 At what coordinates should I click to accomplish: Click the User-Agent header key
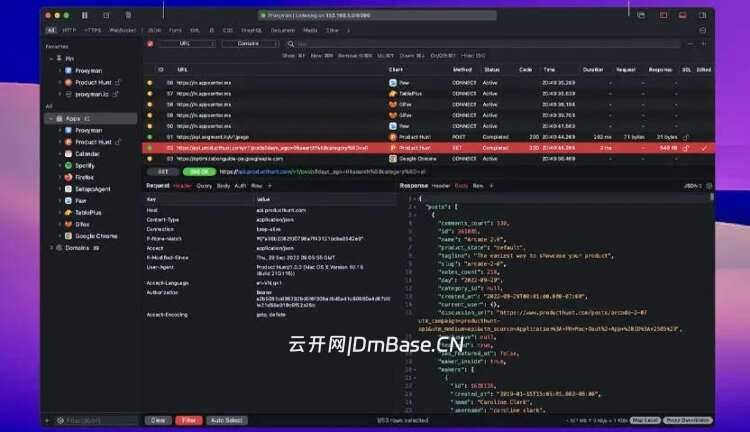click(160, 267)
